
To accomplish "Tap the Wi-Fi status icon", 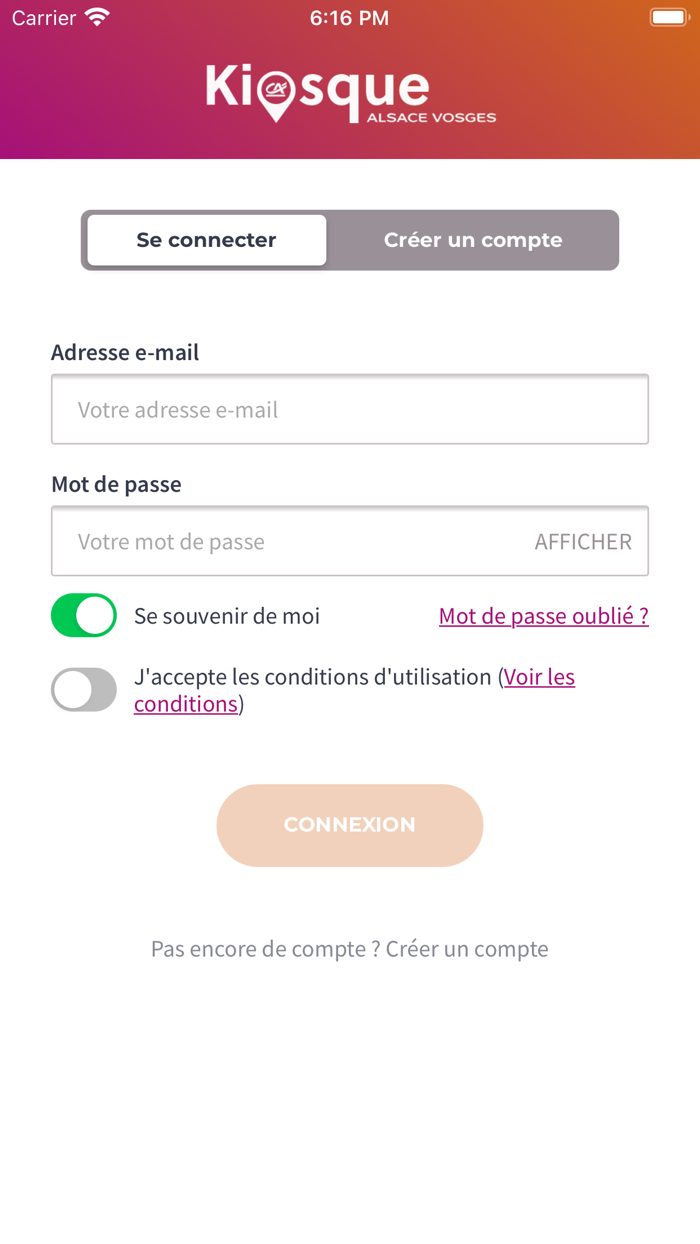I will click(97, 18).
